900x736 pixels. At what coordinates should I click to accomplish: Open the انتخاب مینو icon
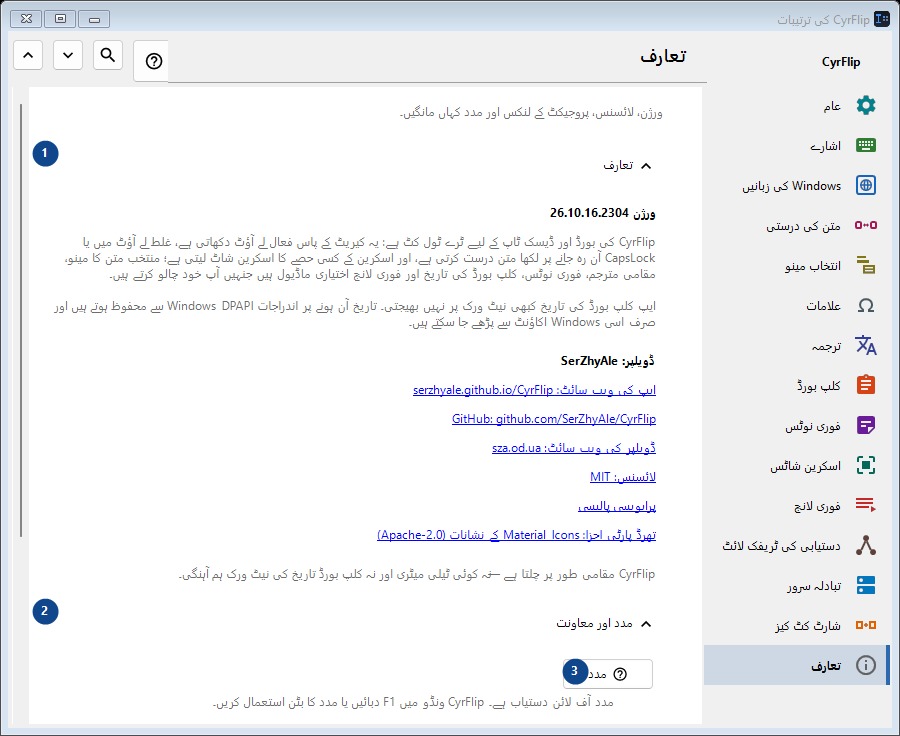pos(866,265)
